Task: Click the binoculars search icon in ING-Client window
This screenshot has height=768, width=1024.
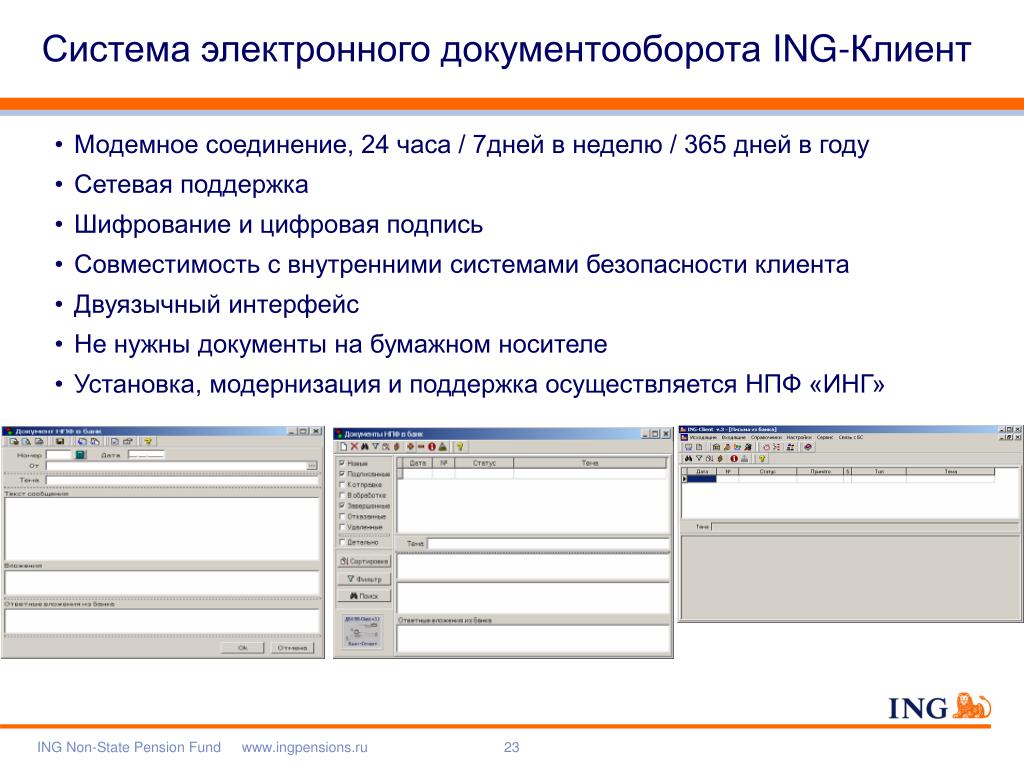Action: 688,458
